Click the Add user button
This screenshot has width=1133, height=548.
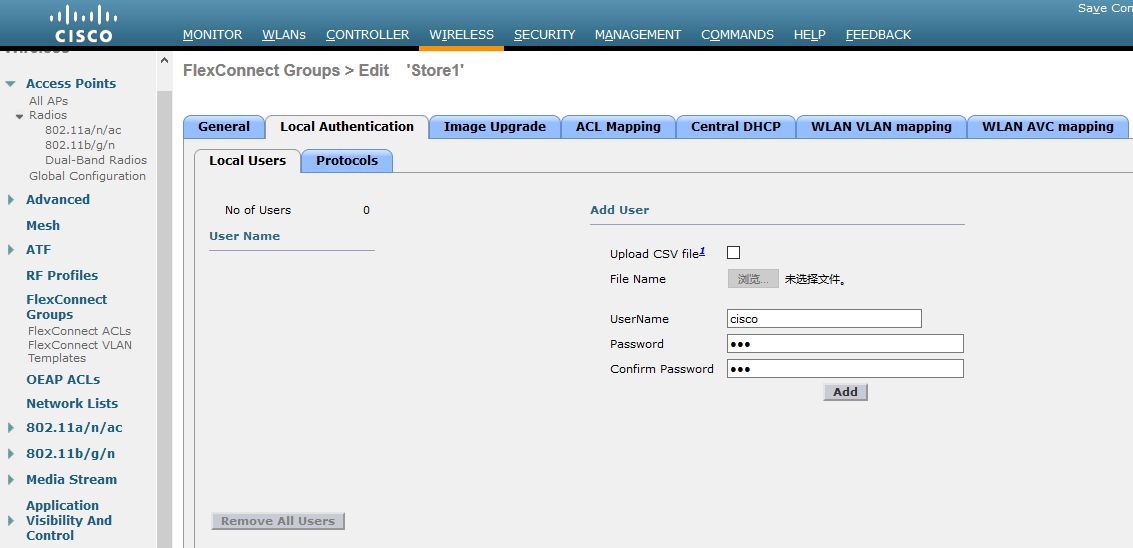coord(845,392)
